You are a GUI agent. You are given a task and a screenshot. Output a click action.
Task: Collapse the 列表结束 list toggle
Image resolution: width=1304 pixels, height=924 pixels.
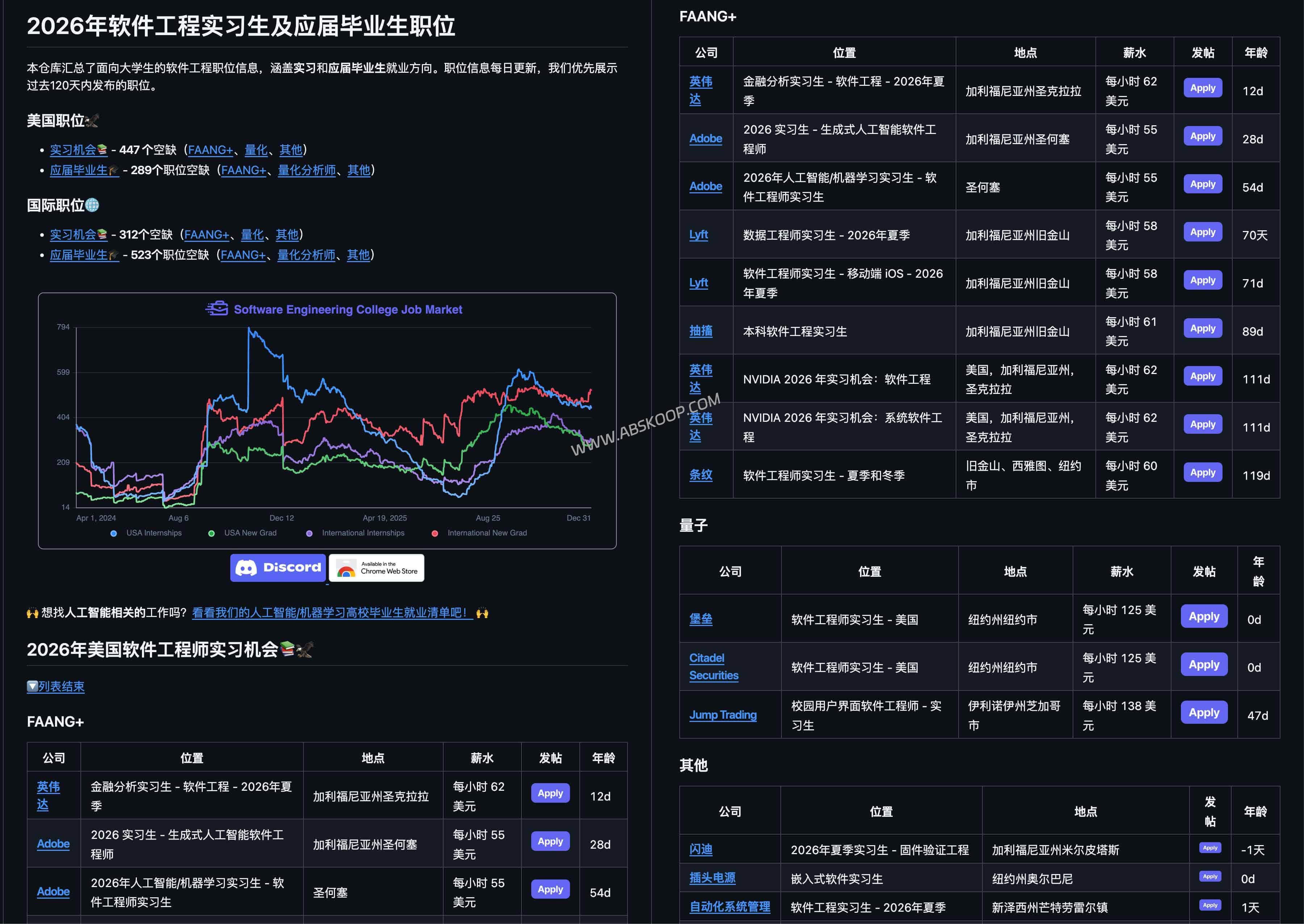56,686
